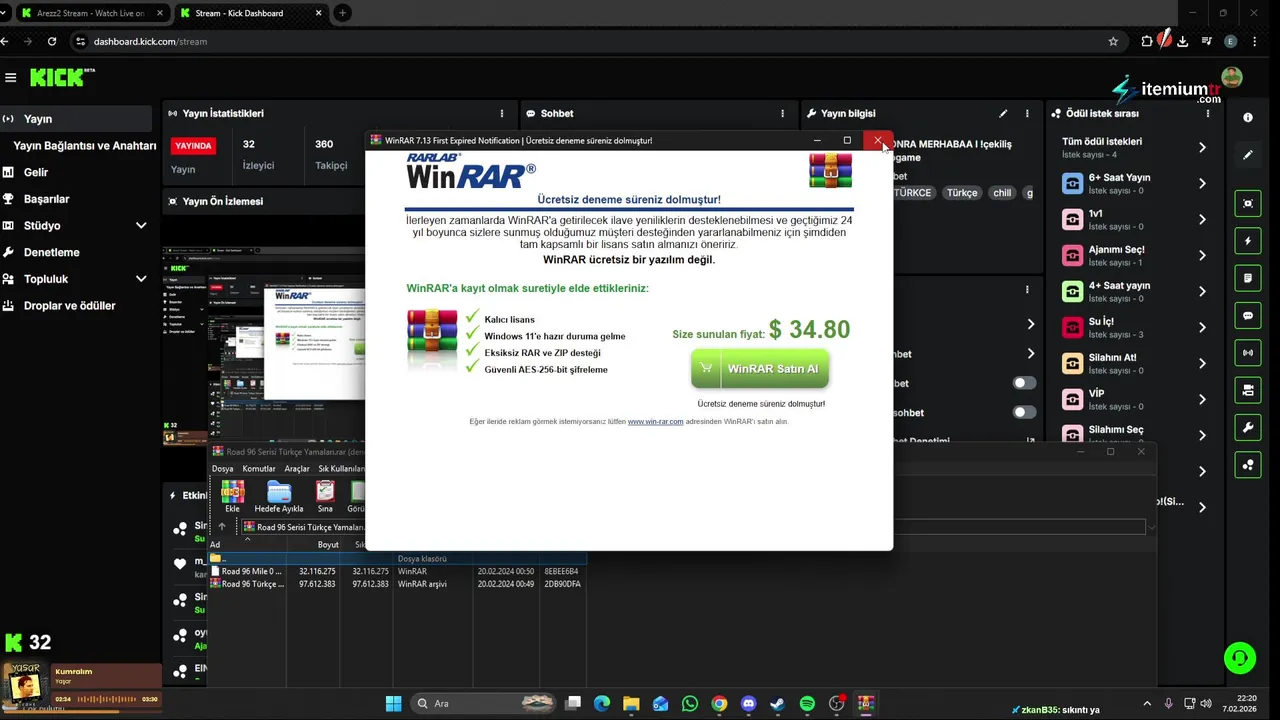Click the Hedefe Ayıkla extract icon
The image size is (1280, 720).
click(x=279, y=496)
